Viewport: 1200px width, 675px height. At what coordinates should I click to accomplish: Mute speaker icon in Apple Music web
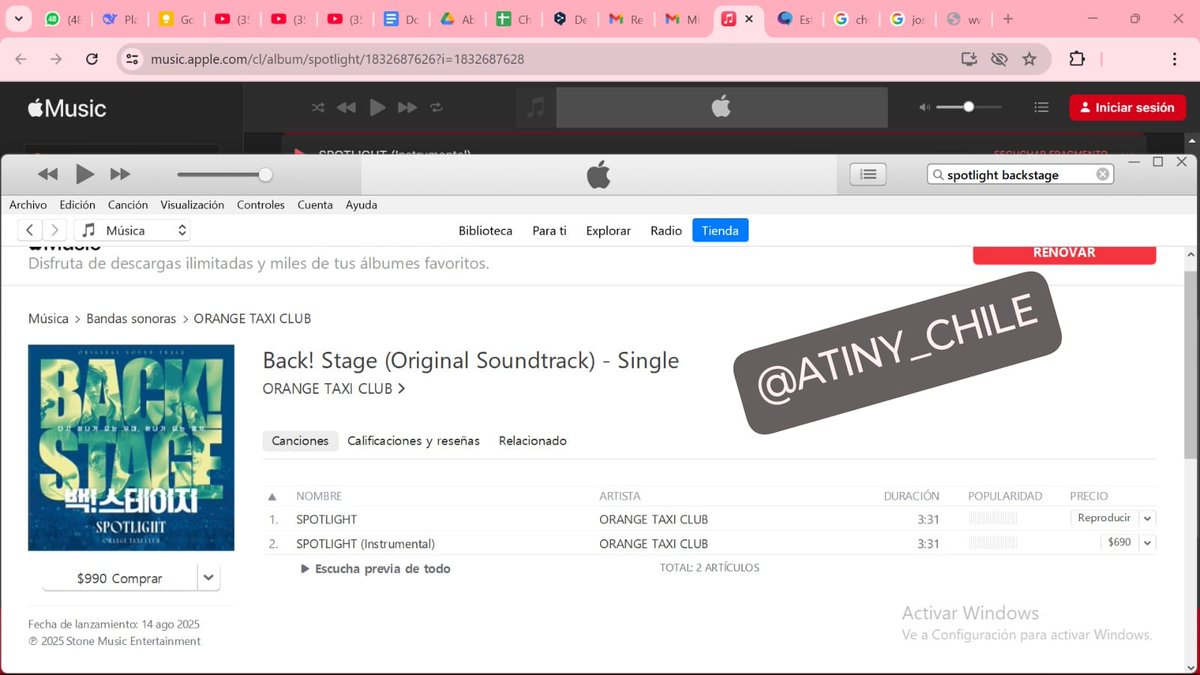[925, 107]
